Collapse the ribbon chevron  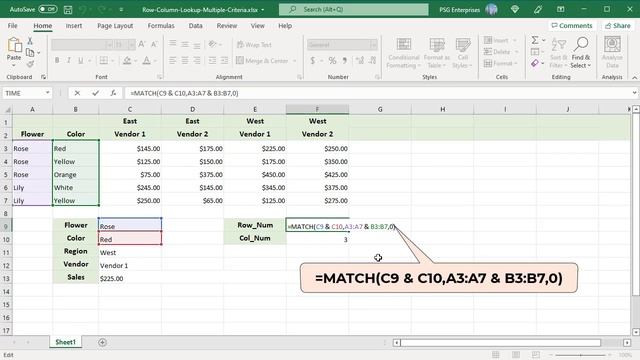[634, 77]
